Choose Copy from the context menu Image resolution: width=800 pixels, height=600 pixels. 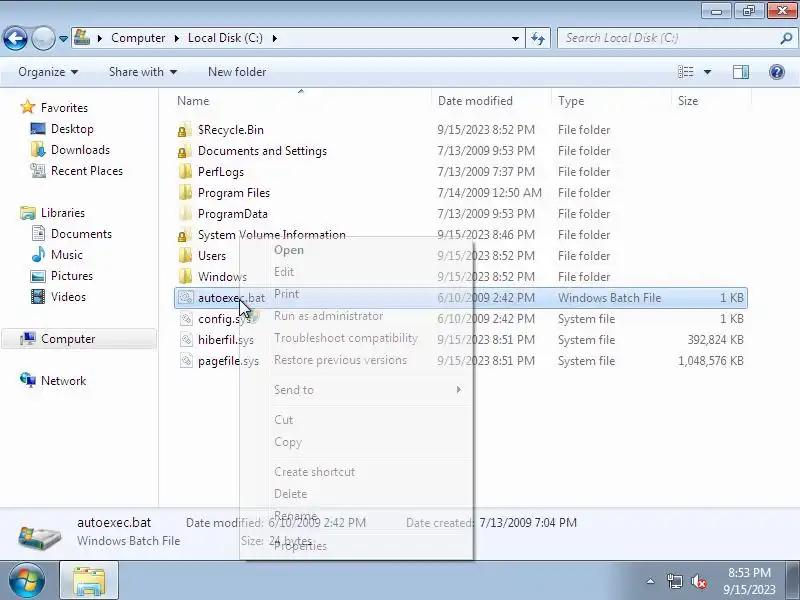(357, 442)
